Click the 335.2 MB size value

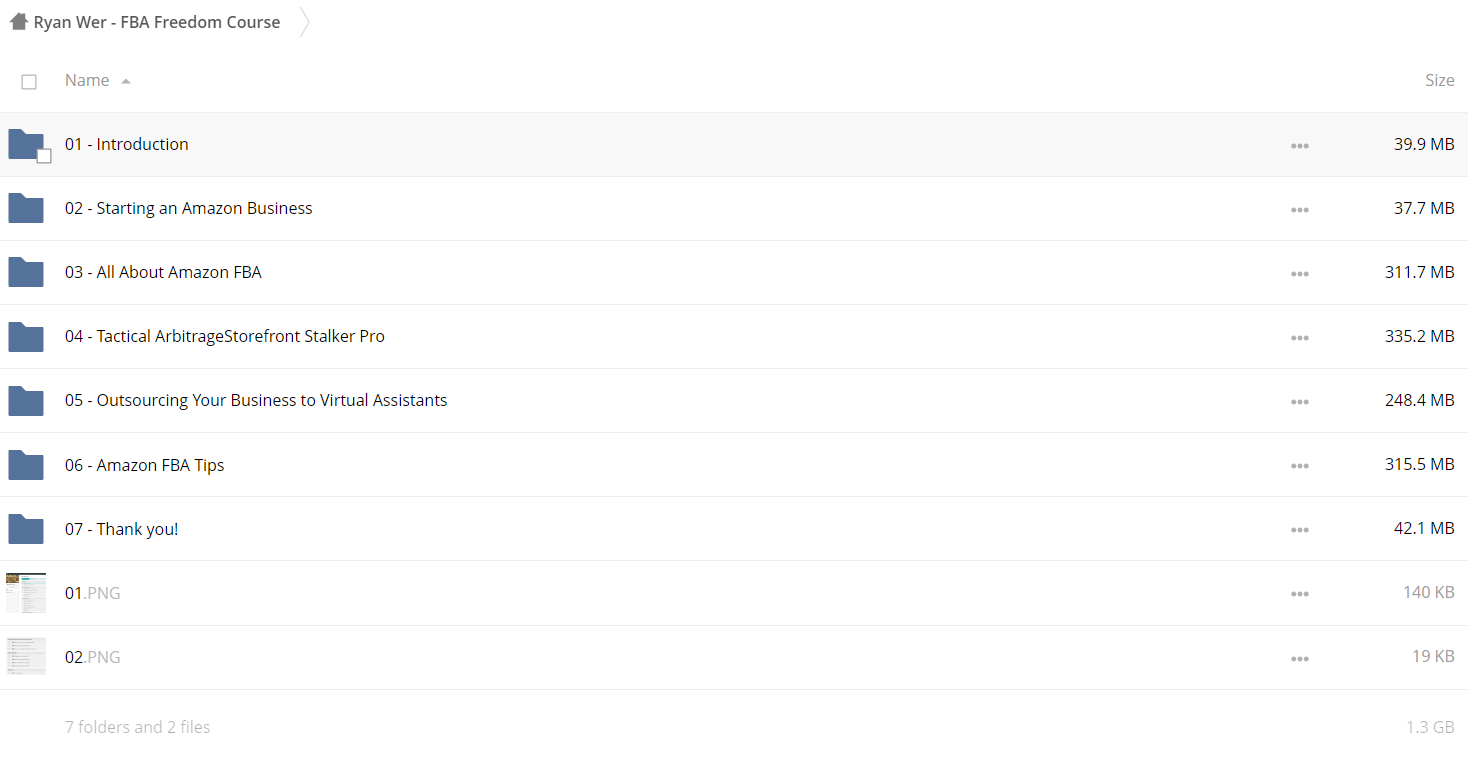(x=1420, y=336)
